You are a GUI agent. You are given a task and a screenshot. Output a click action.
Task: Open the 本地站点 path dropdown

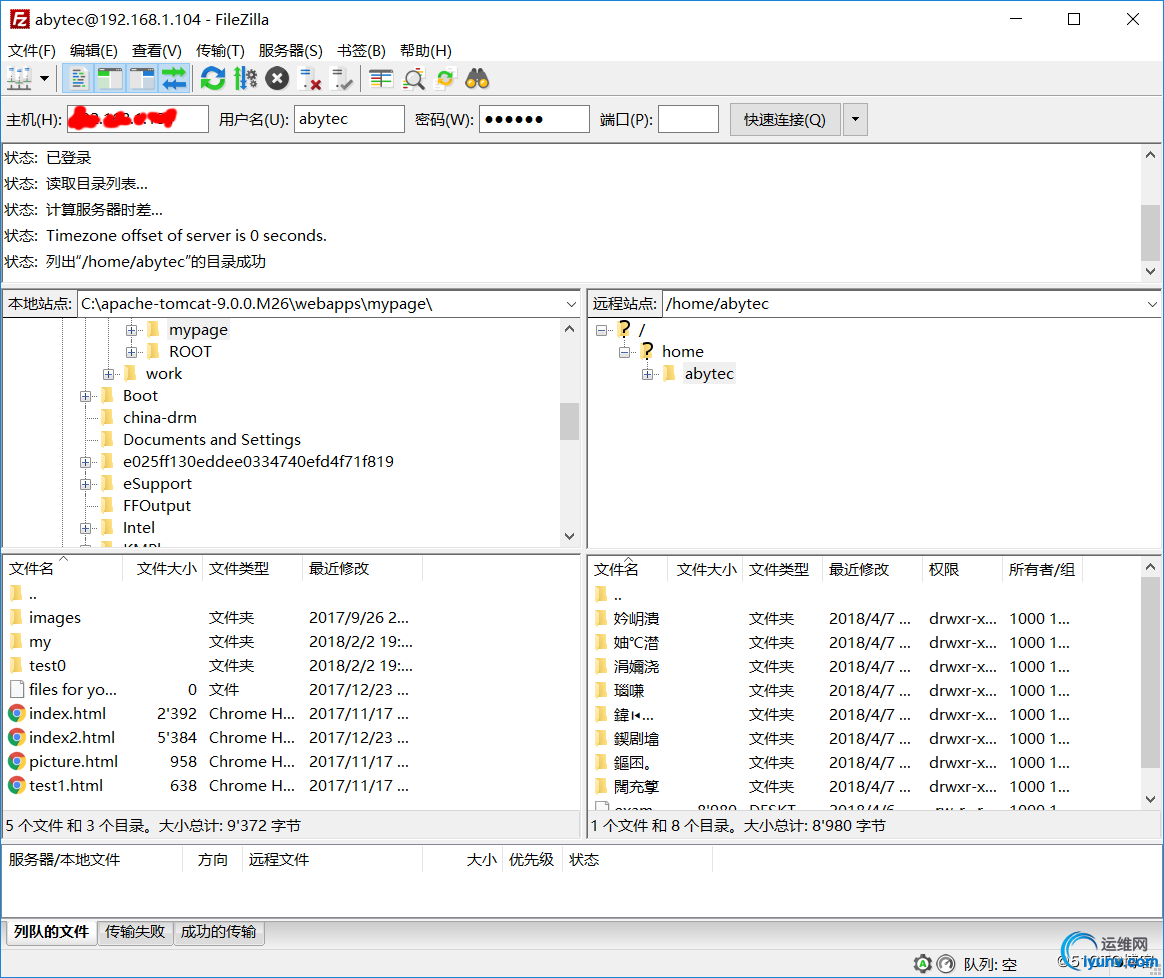pyautogui.click(x=571, y=304)
